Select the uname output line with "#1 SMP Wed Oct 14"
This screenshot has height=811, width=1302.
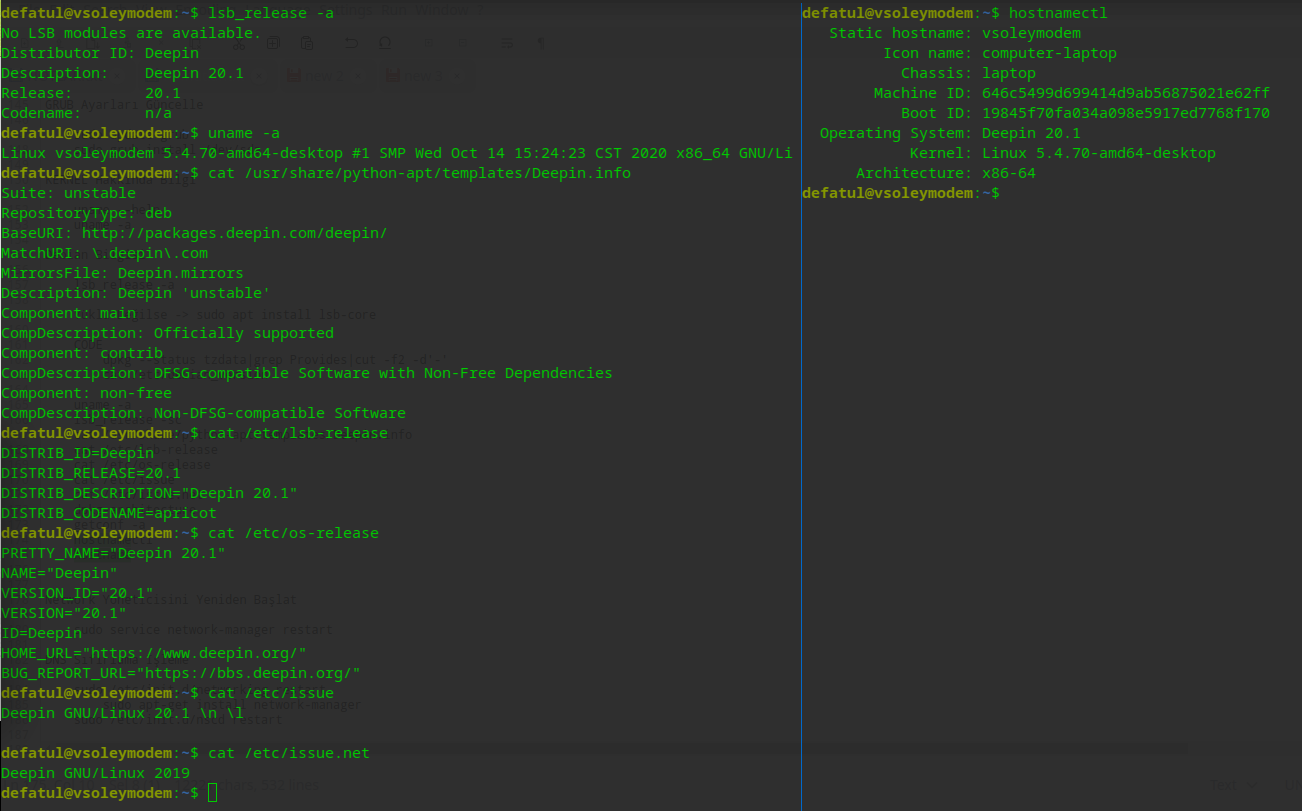pos(397,153)
